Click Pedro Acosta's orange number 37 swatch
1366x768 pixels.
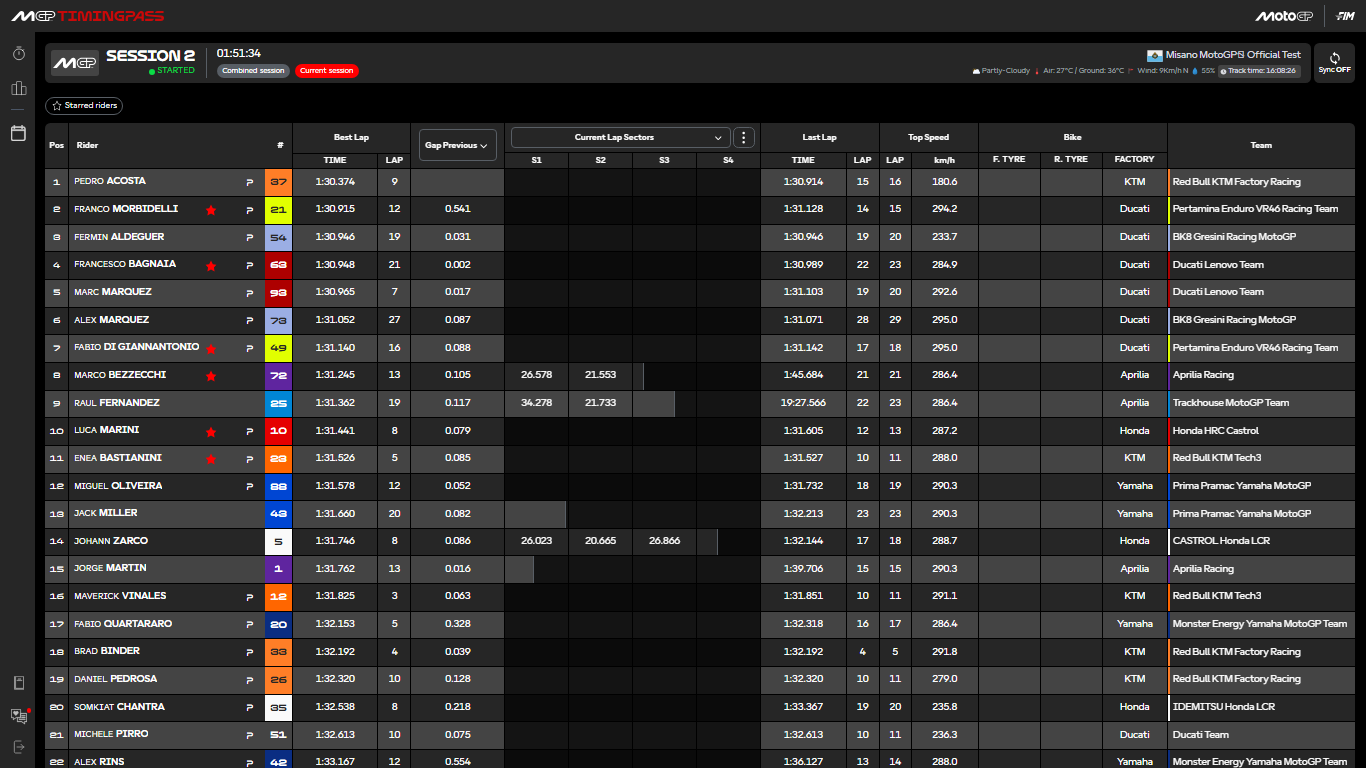pyautogui.click(x=278, y=182)
